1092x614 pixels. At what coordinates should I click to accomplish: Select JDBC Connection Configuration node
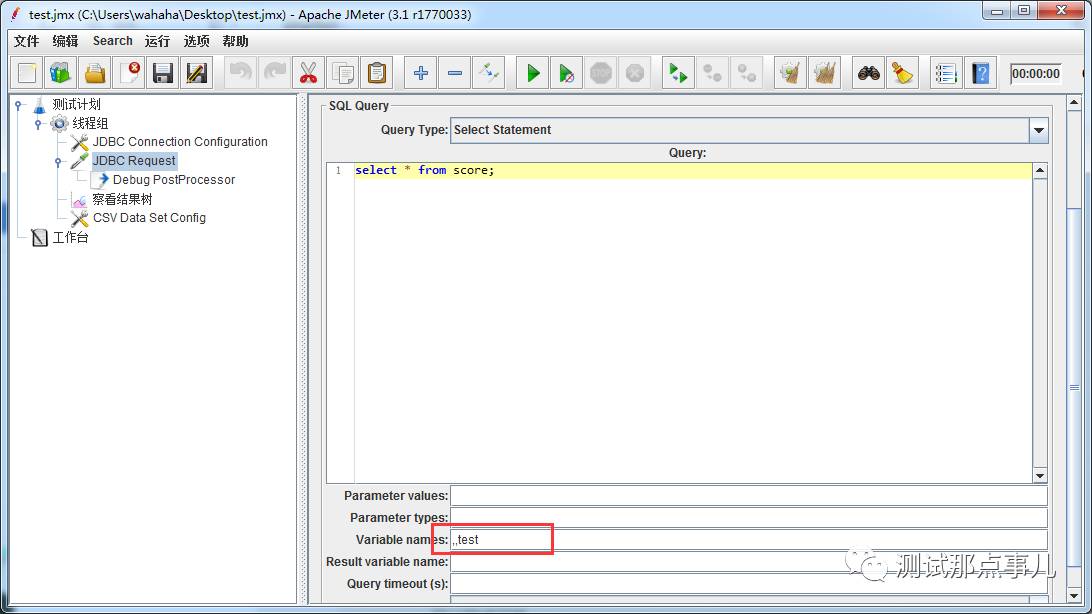coord(180,142)
